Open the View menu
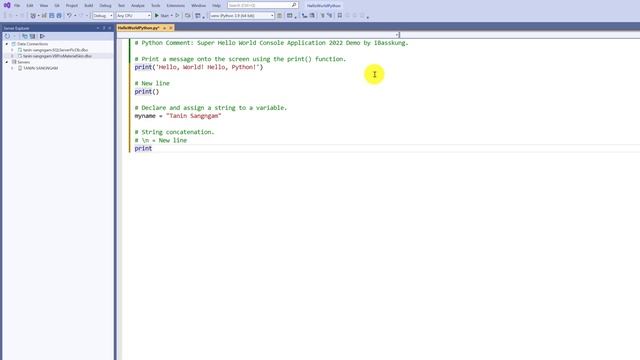 pyautogui.click(x=44, y=6)
